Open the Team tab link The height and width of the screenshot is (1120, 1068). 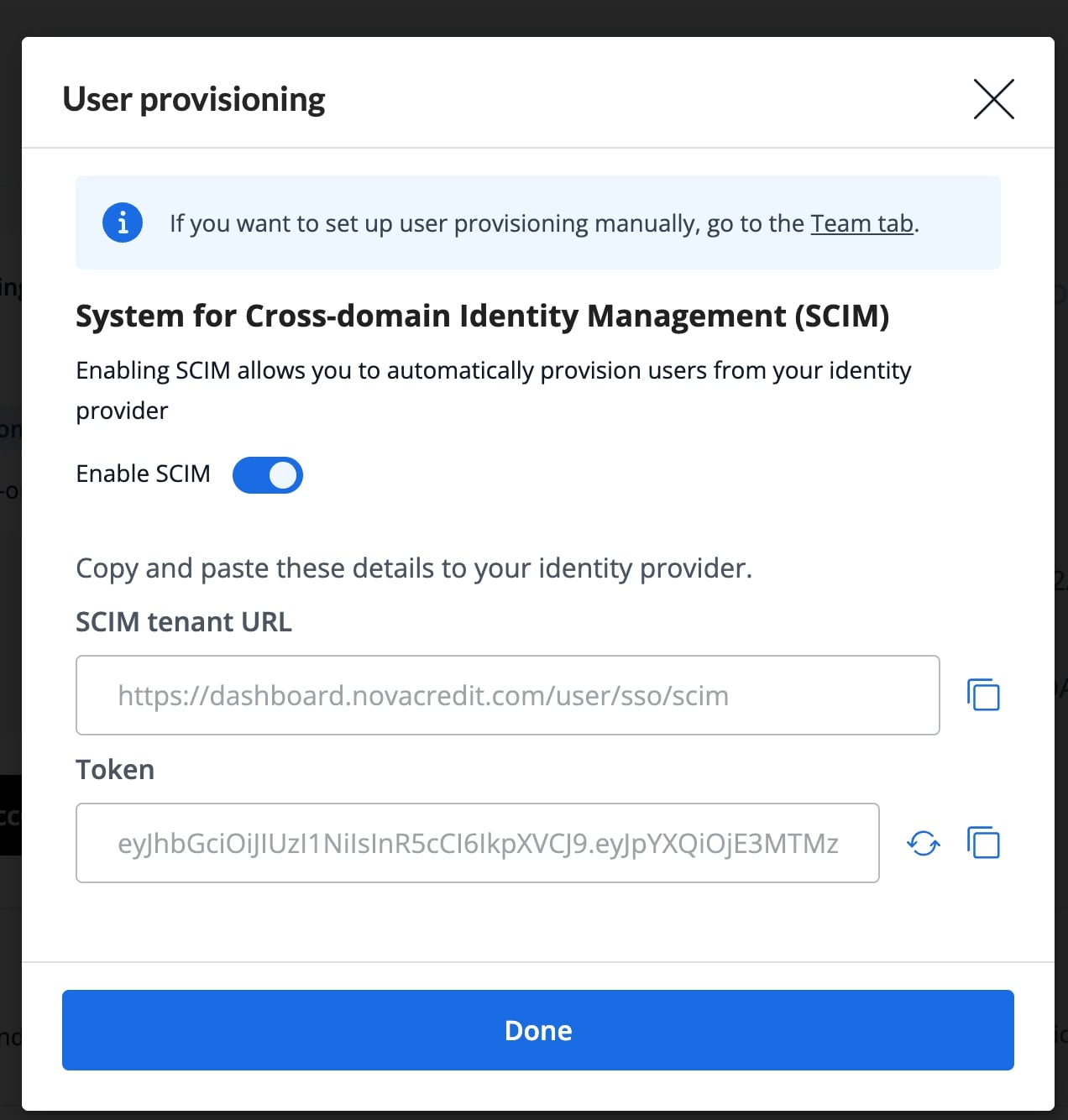pos(861,223)
